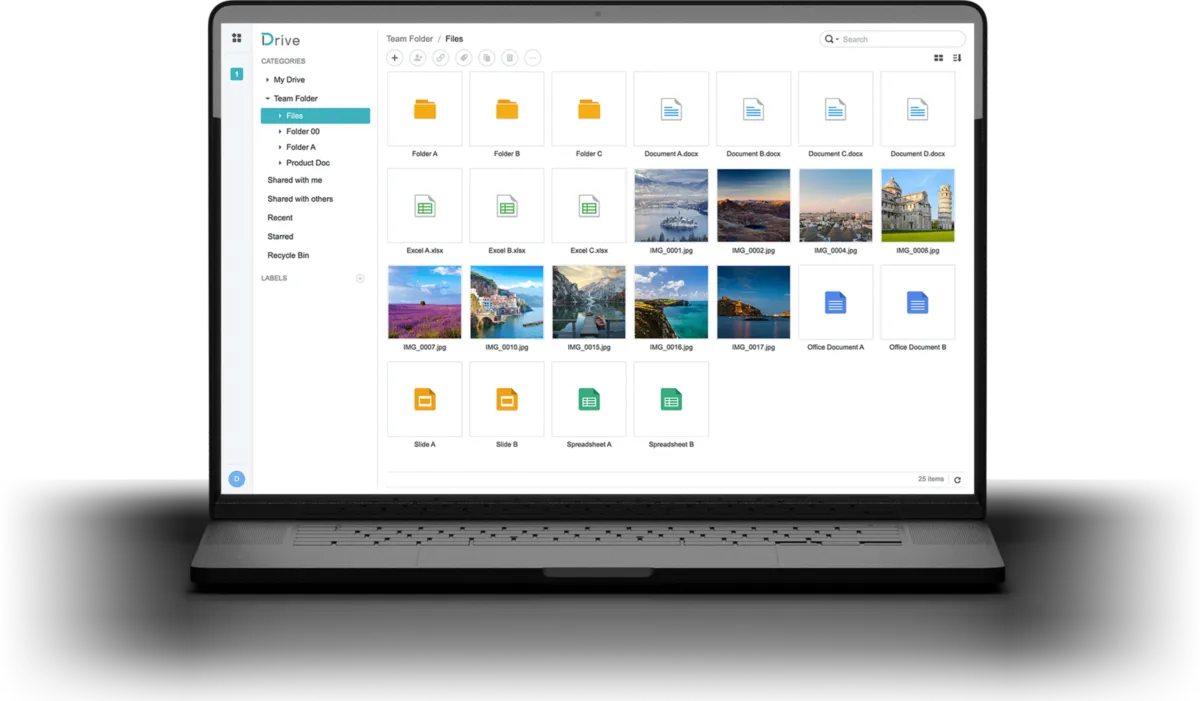The image size is (1200, 701).
Task: Select Slide B file icon
Action: 507,399
